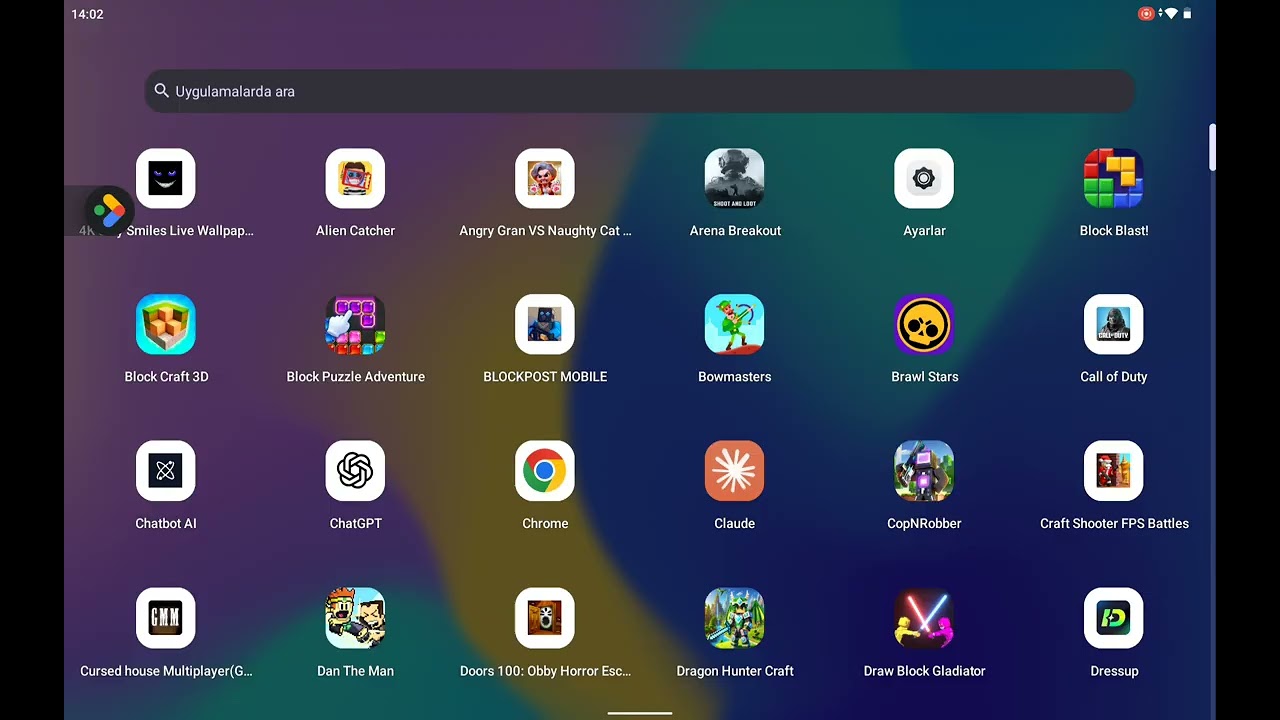Click the "Block Craft 3D" label

(166, 377)
